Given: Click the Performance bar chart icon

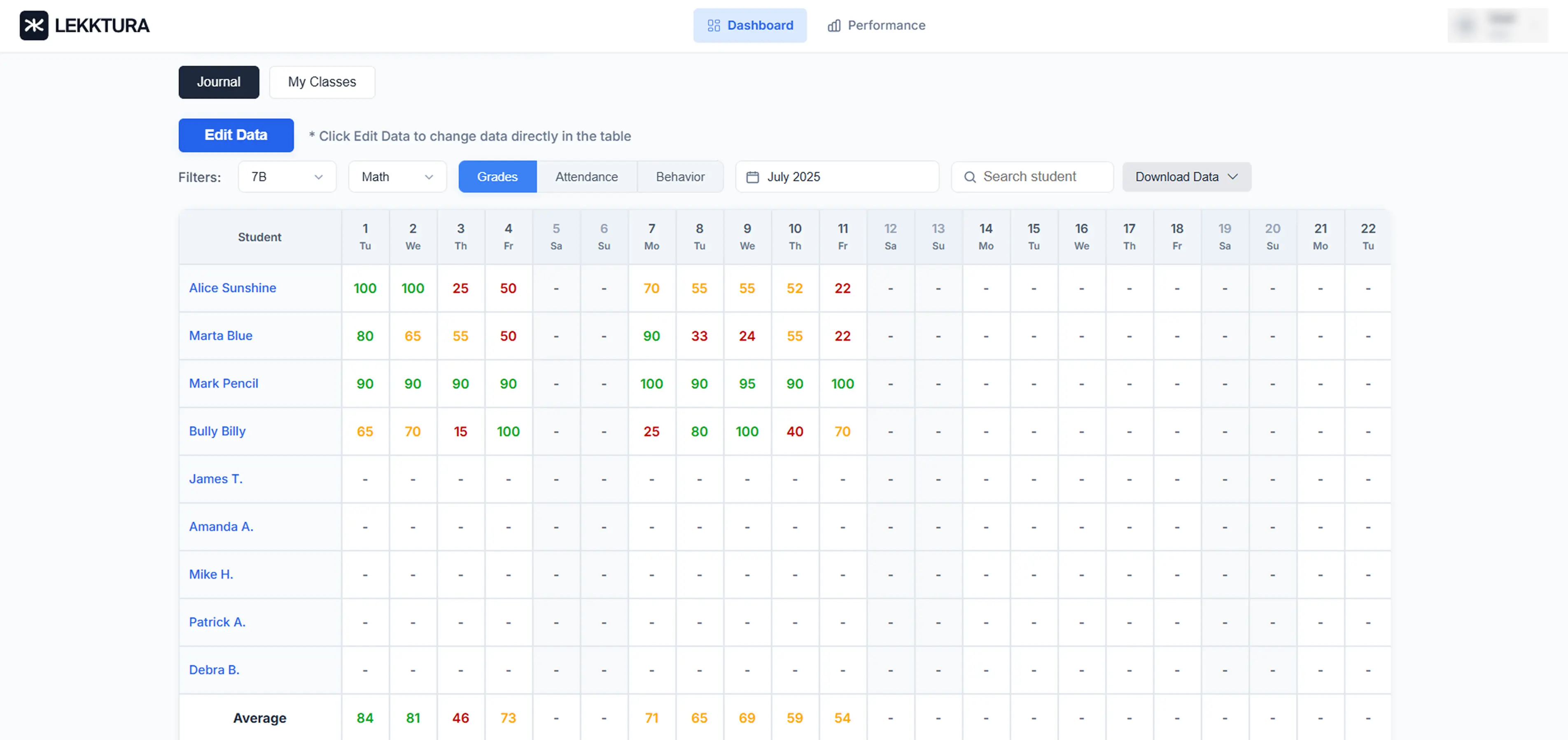Looking at the screenshot, I should tap(834, 26).
